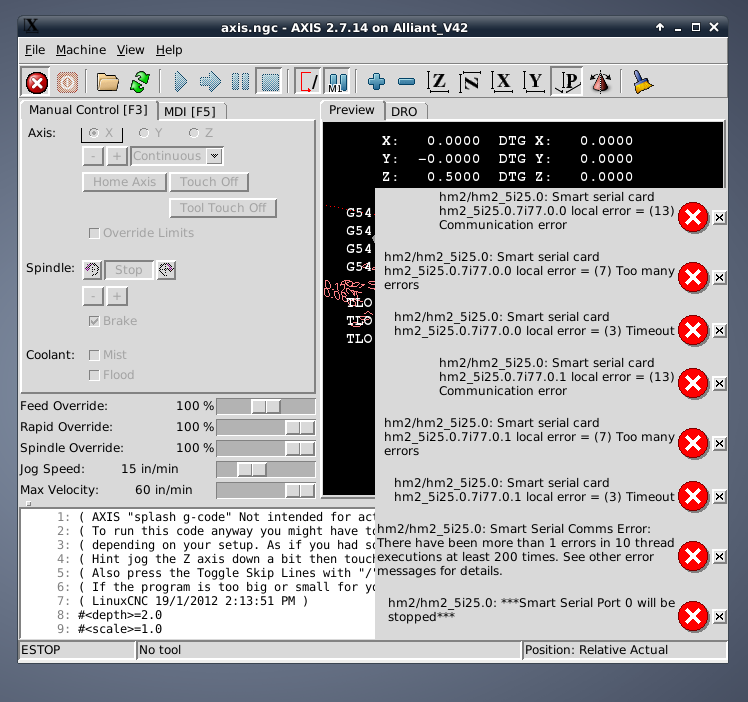Increase spindle speed with plus button

(x=117, y=297)
